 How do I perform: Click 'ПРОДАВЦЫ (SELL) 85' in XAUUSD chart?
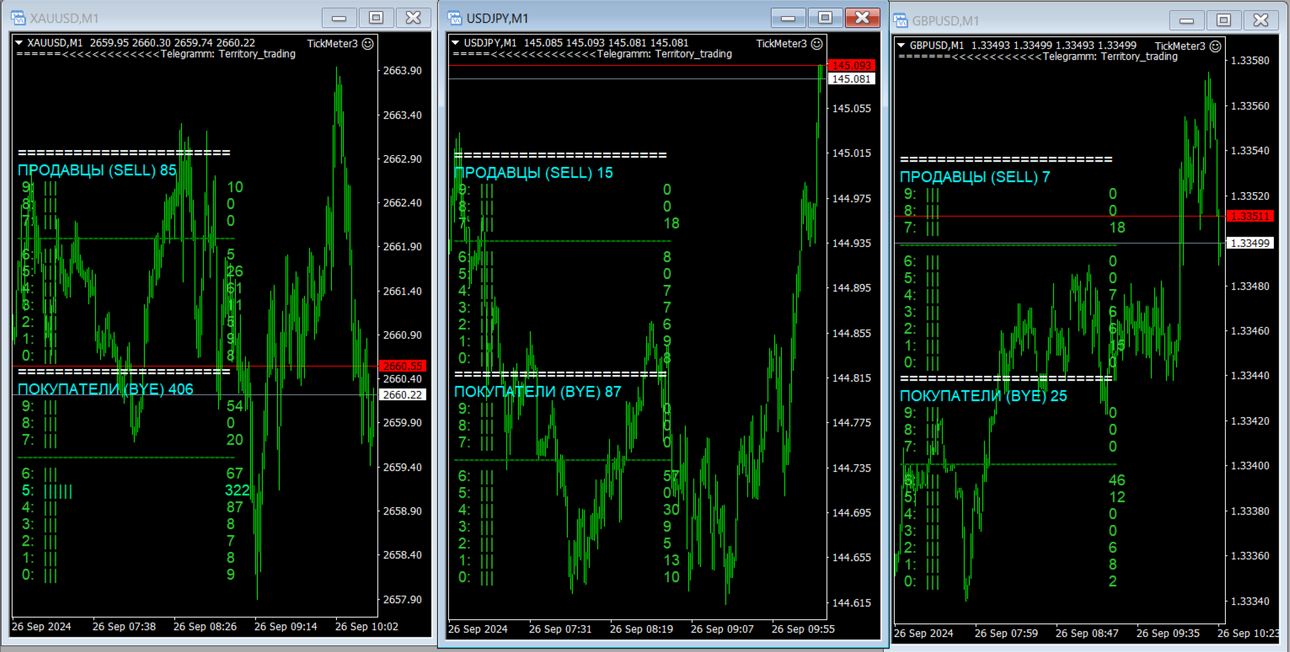97,170
